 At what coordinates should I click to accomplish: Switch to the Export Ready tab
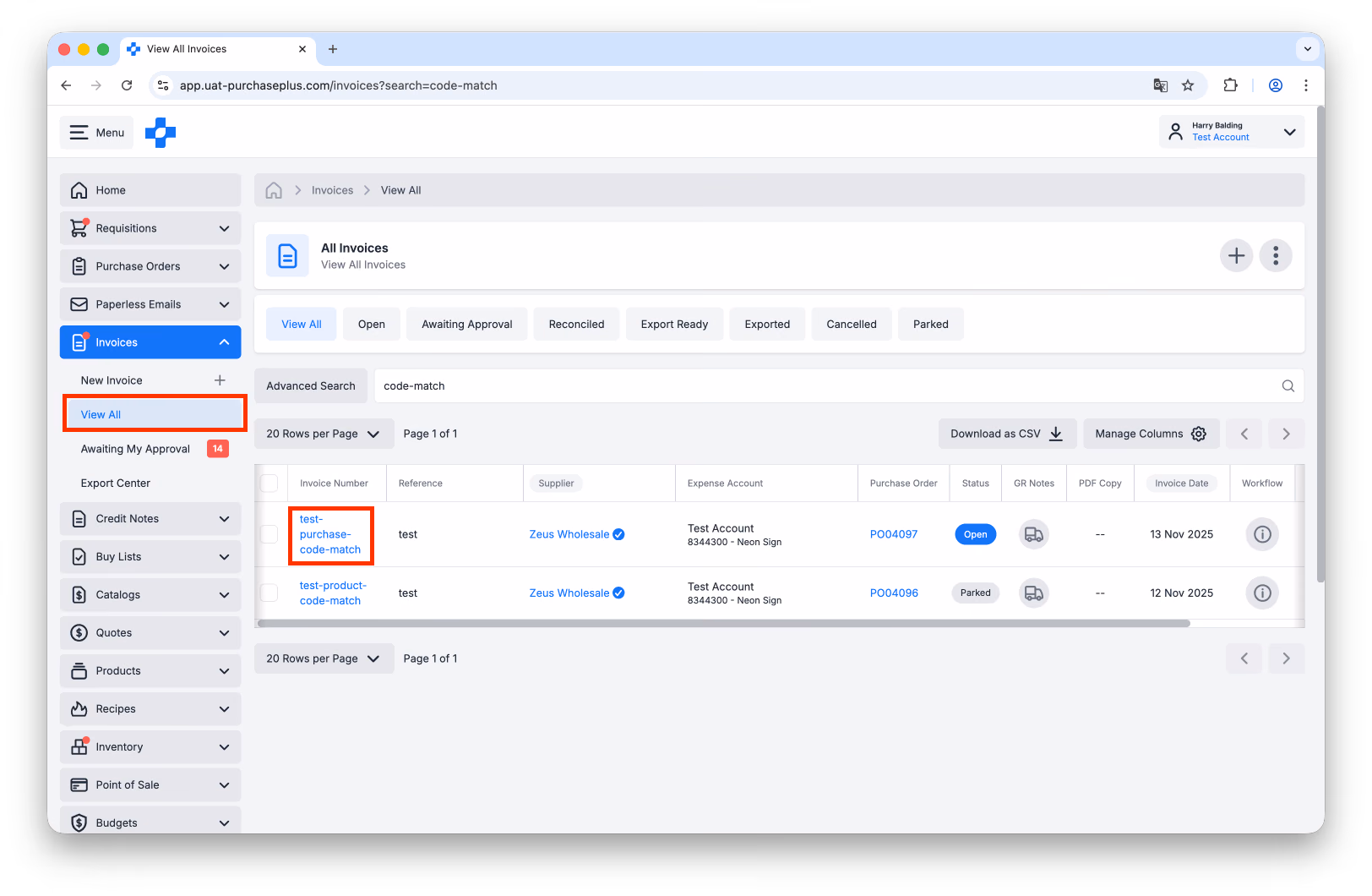(674, 325)
